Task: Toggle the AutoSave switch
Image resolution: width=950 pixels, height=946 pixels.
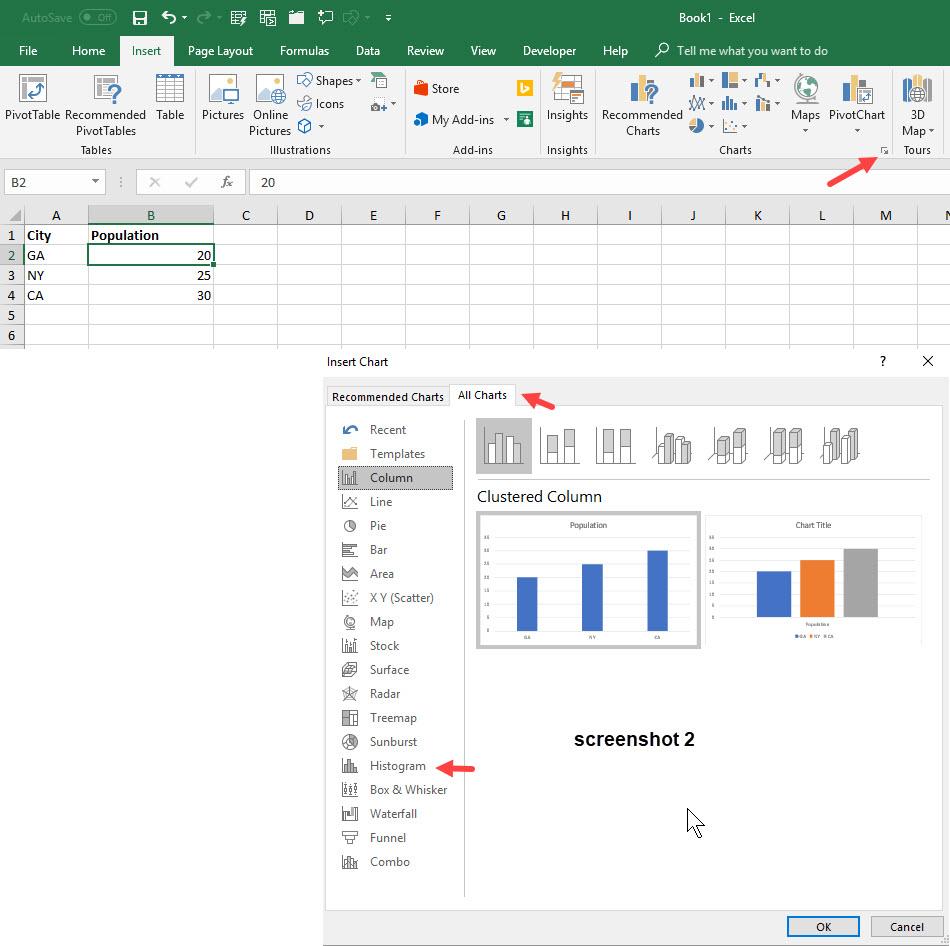Action: coord(98,18)
